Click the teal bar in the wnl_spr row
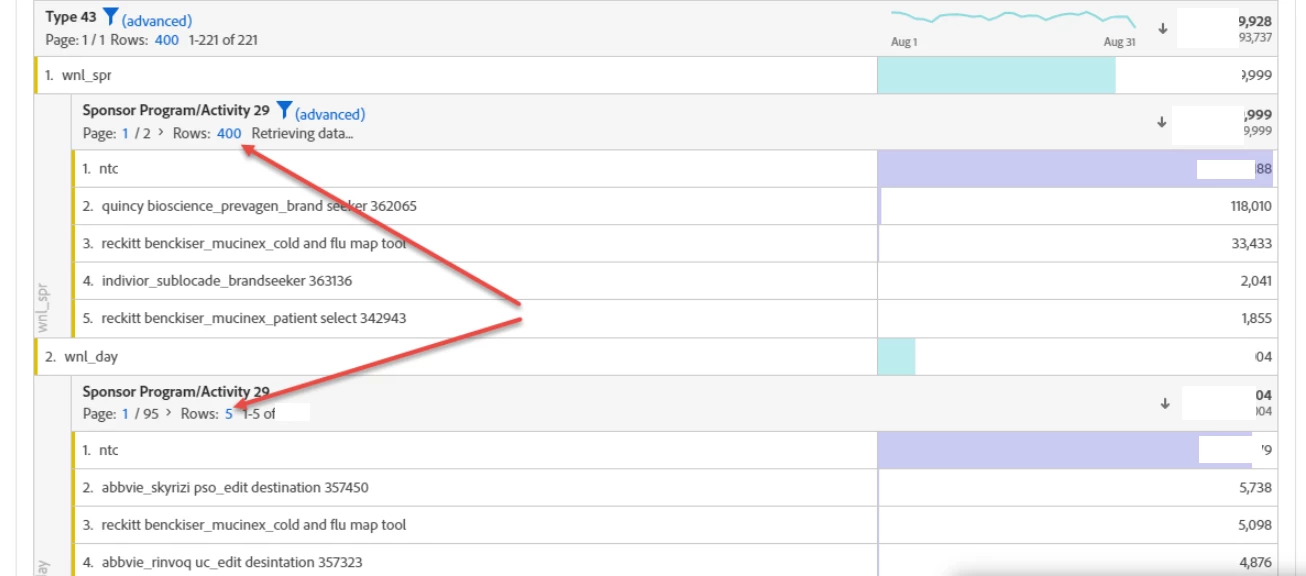1306x576 pixels. (996, 75)
